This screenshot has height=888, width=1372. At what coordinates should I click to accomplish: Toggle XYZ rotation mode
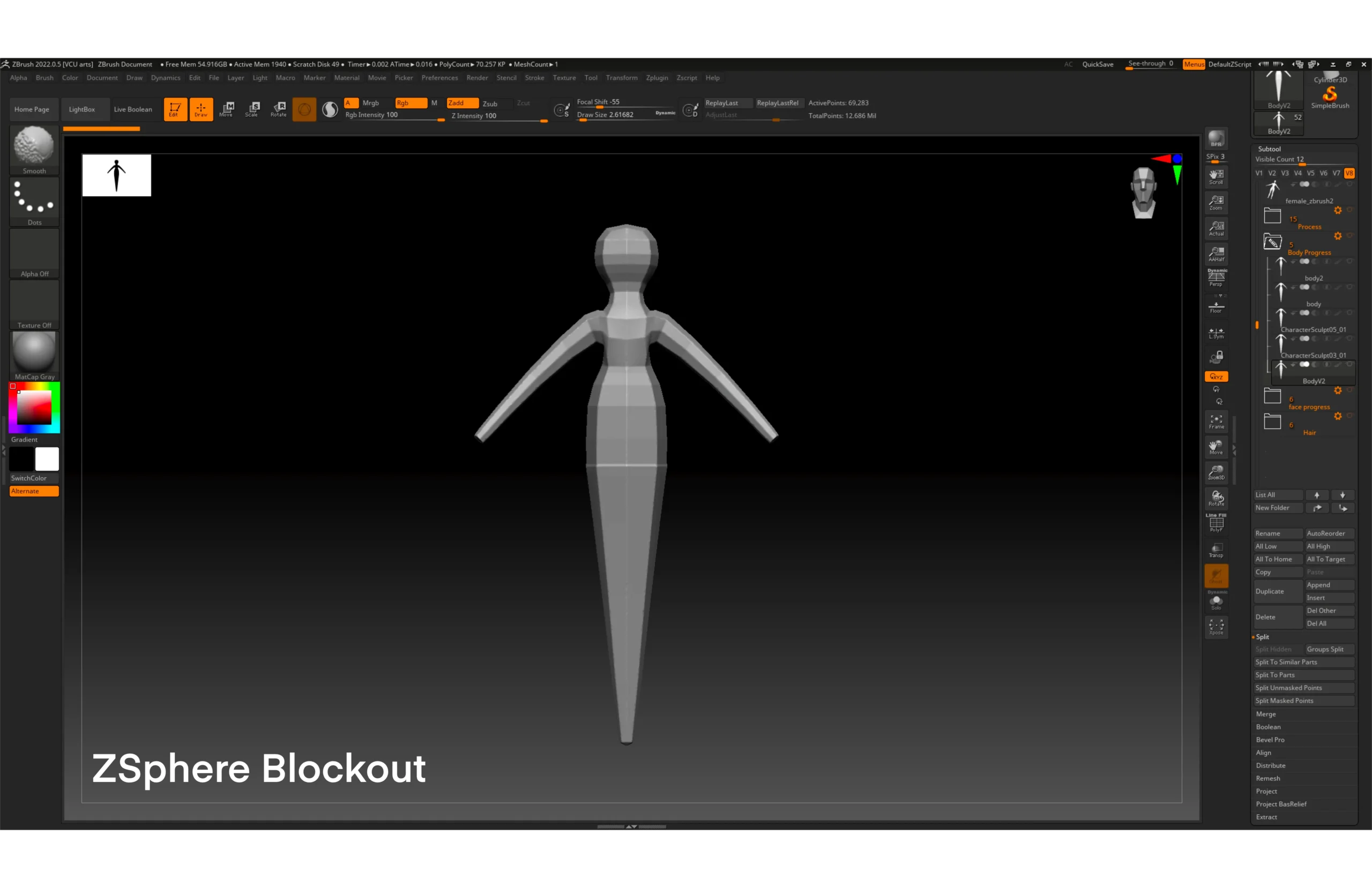(x=1216, y=376)
